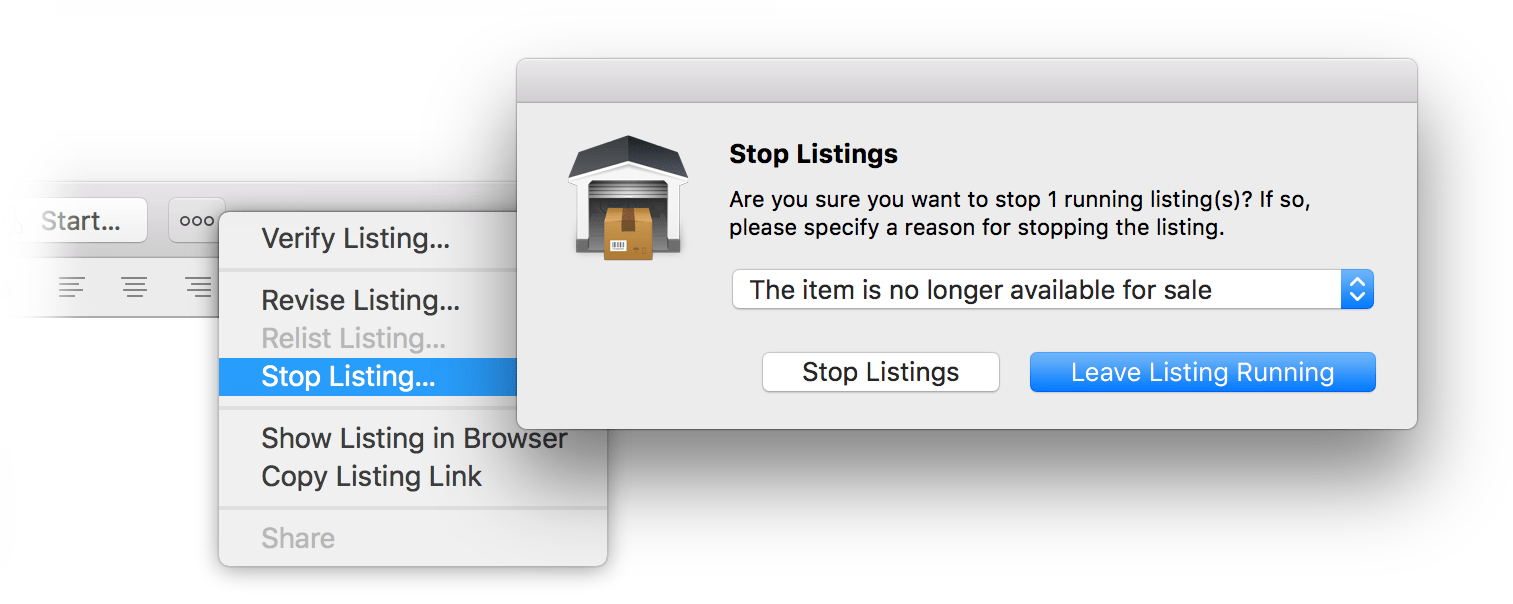This screenshot has width=1513, height=604.
Task: Open the 'The item is no longer available' dropdown
Action: [1053, 290]
